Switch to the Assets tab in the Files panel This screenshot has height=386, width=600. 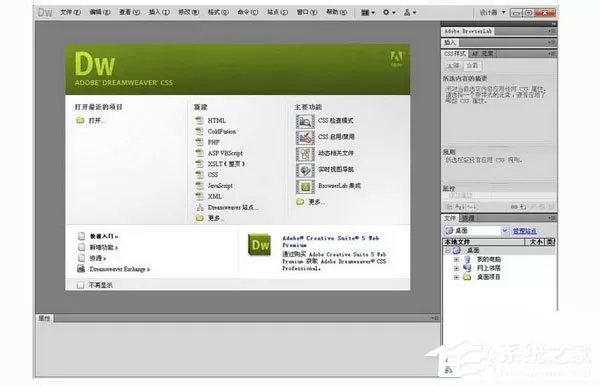[468, 218]
